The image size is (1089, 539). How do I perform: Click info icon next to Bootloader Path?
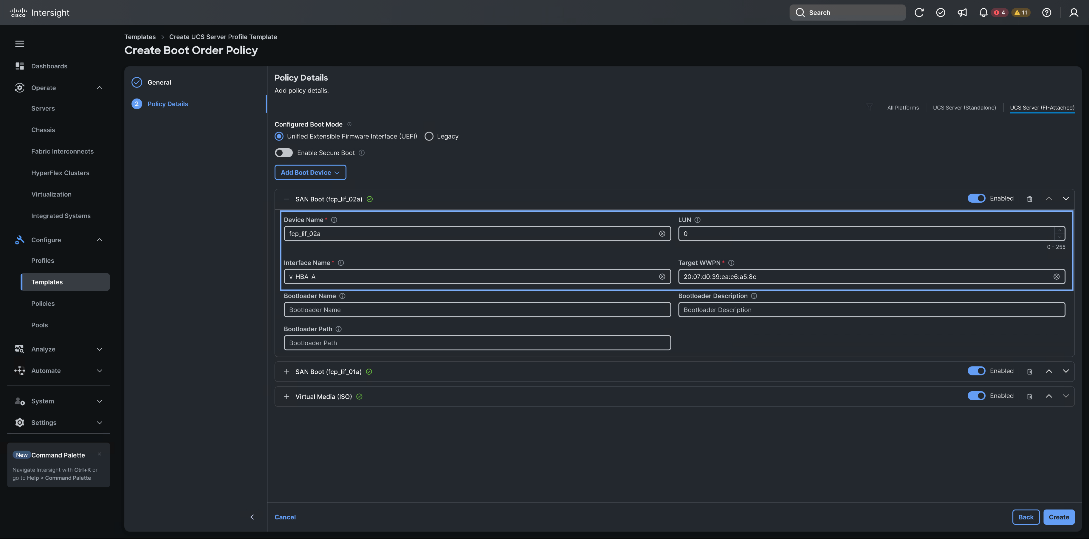338,329
